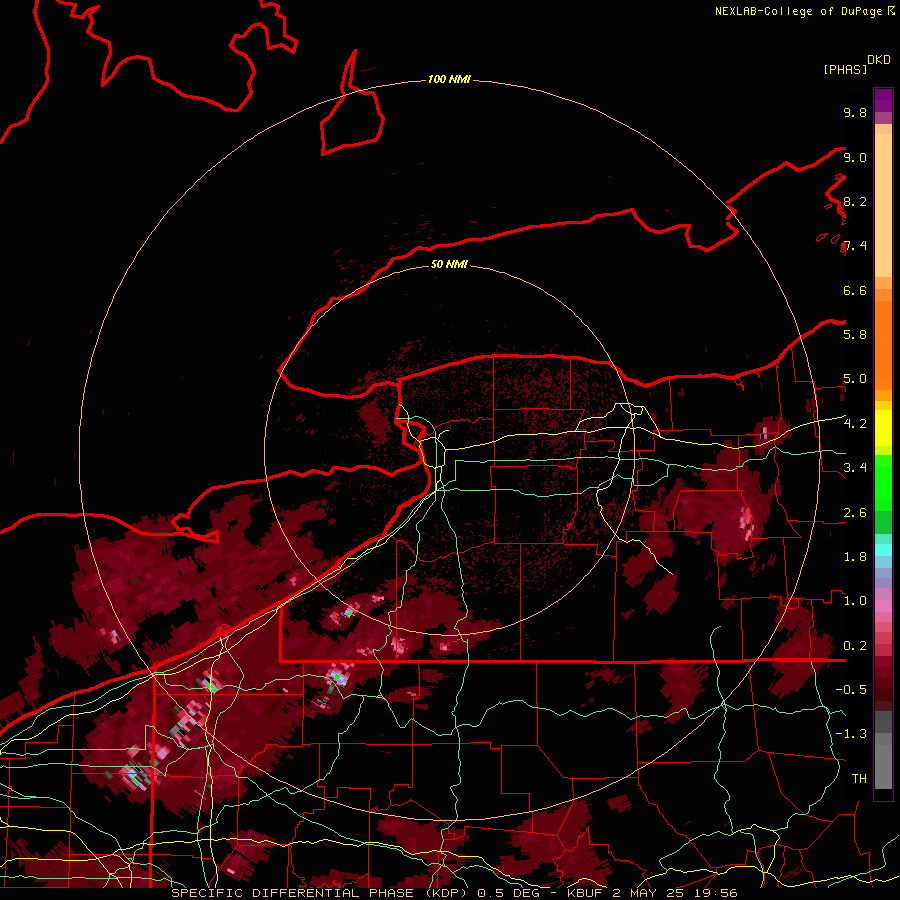
Task: Select the yellow segment of color scale
Action: pyautogui.click(x=883, y=428)
